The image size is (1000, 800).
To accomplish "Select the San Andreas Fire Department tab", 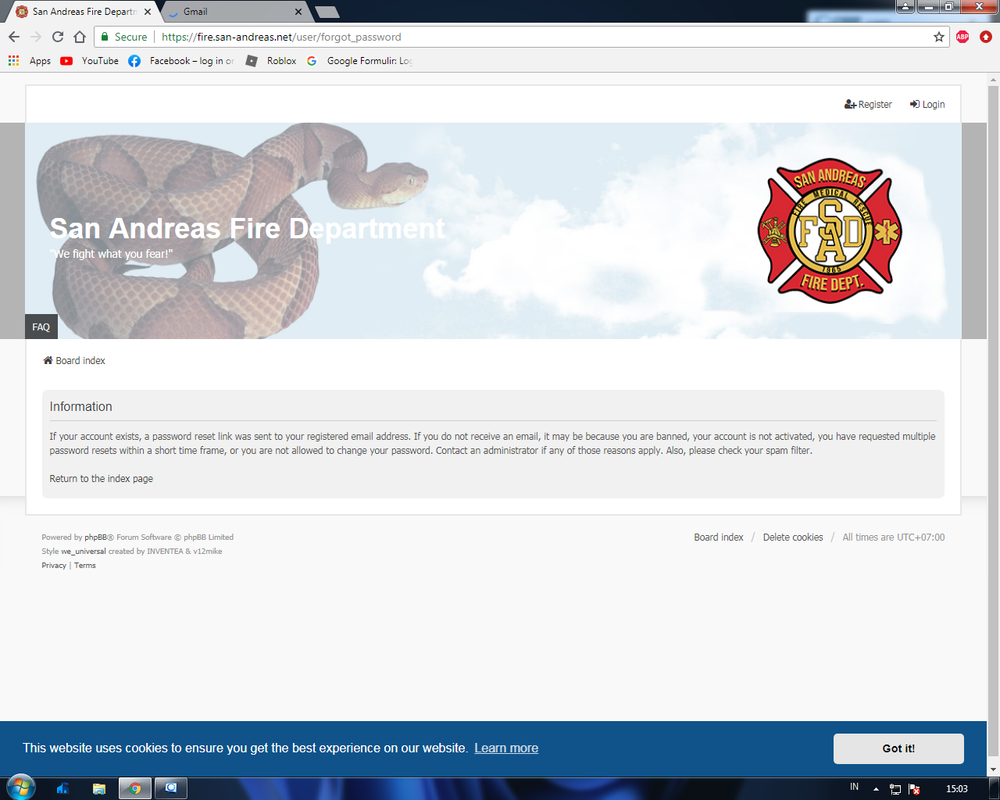I will pos(83,11).
